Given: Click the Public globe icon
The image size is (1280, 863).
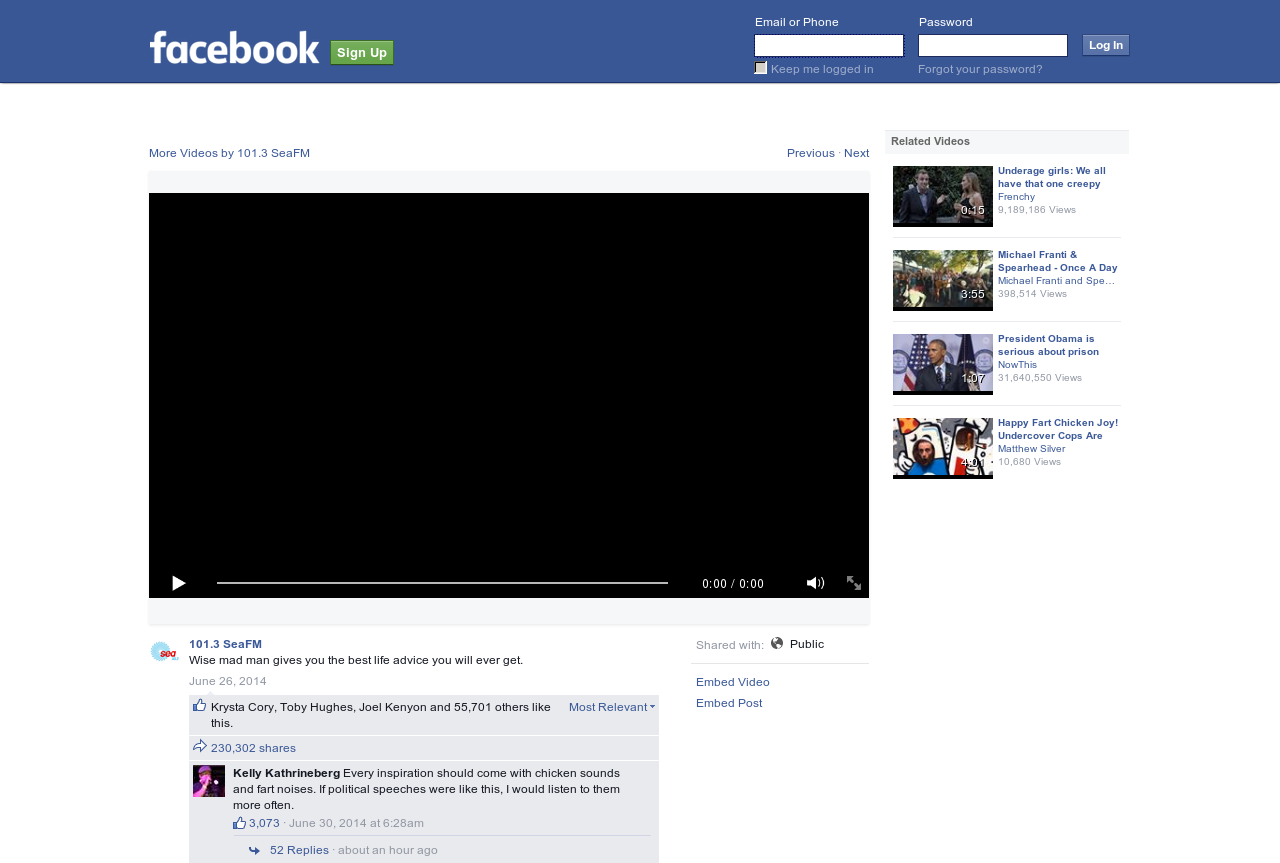Looking at the screenshot, I should [x=777, y=644].
